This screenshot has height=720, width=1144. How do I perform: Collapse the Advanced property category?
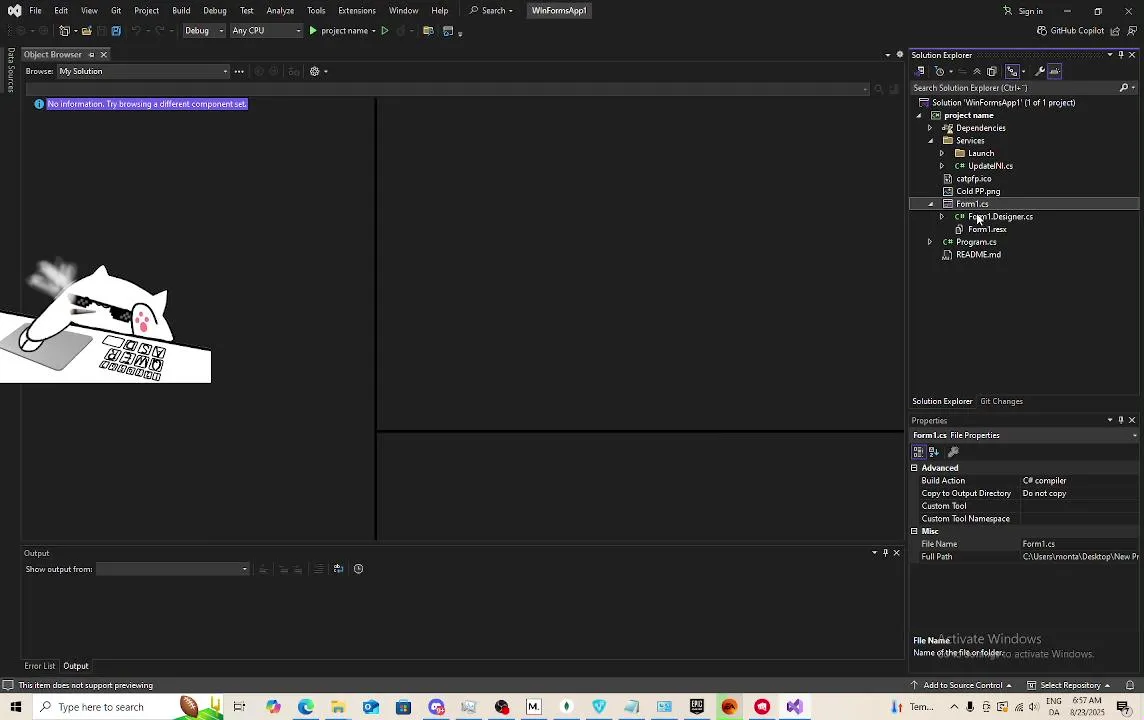pos(915,468)
